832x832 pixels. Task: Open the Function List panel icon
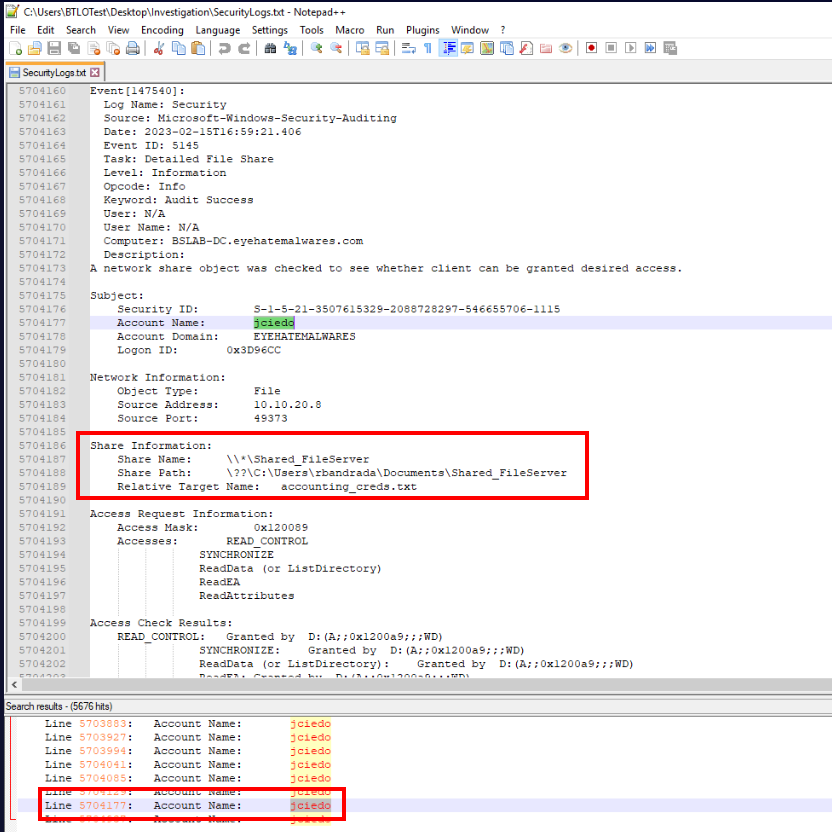pyautogui.click(x=526, y=48)
